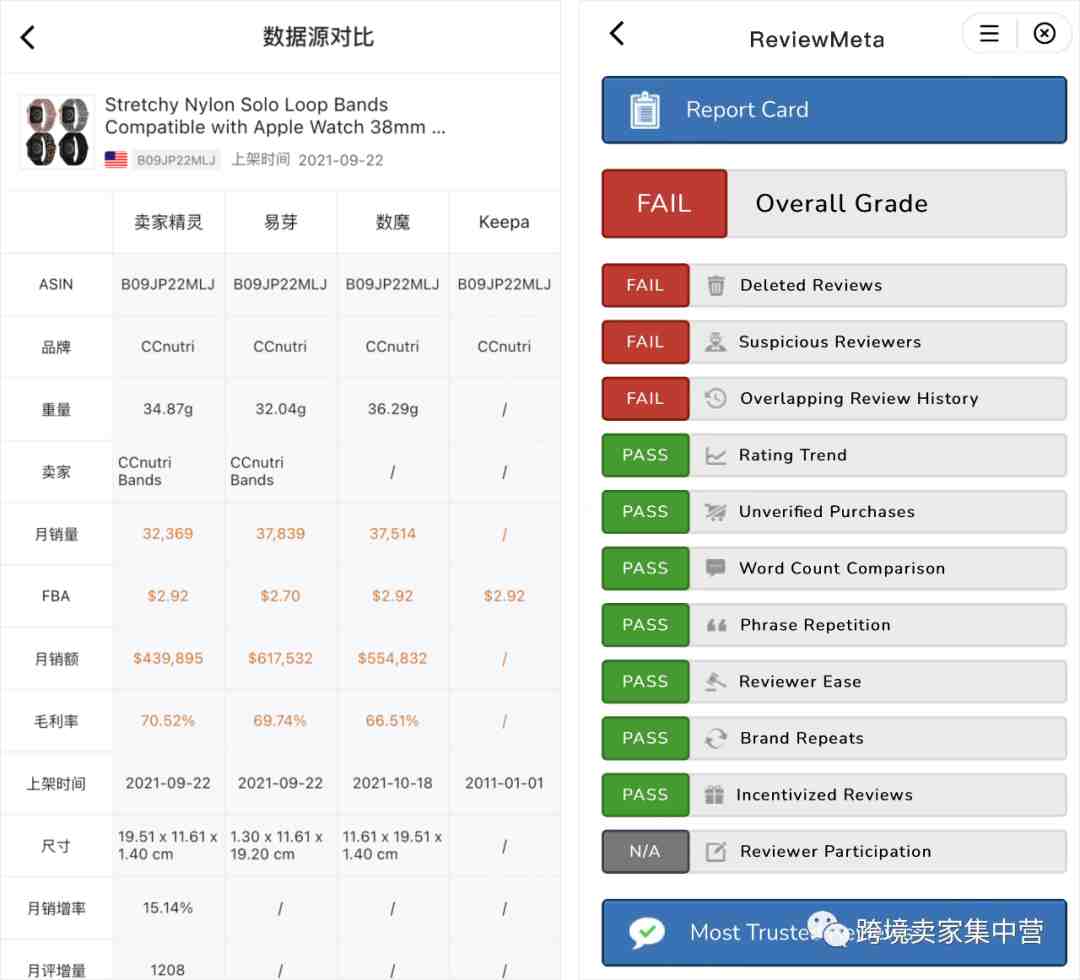
Task: Open Word Count Comparison result
Action: click(834, 568)
